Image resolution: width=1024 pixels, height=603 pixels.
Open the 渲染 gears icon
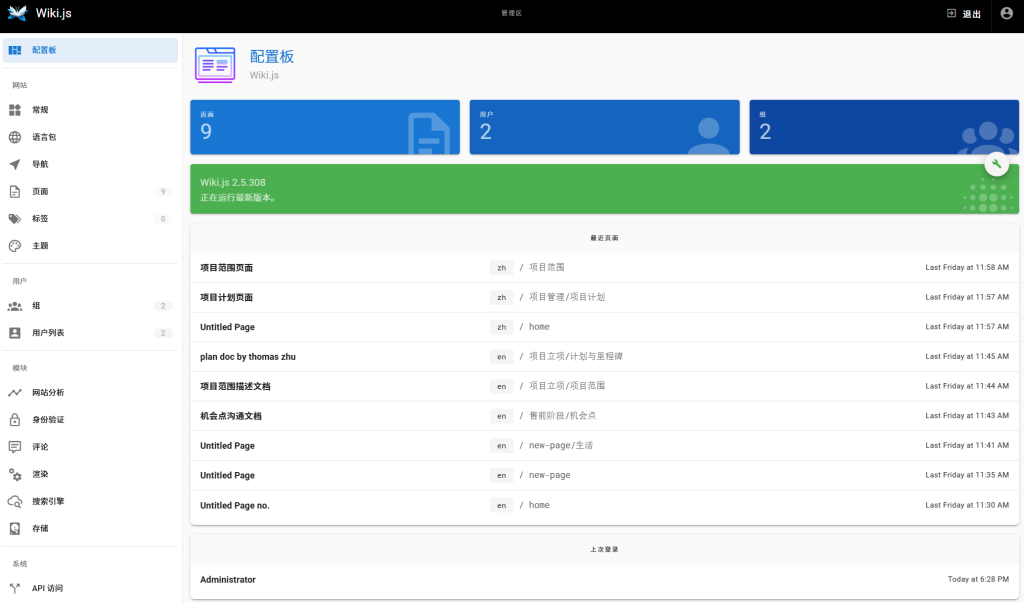[15, 474]
